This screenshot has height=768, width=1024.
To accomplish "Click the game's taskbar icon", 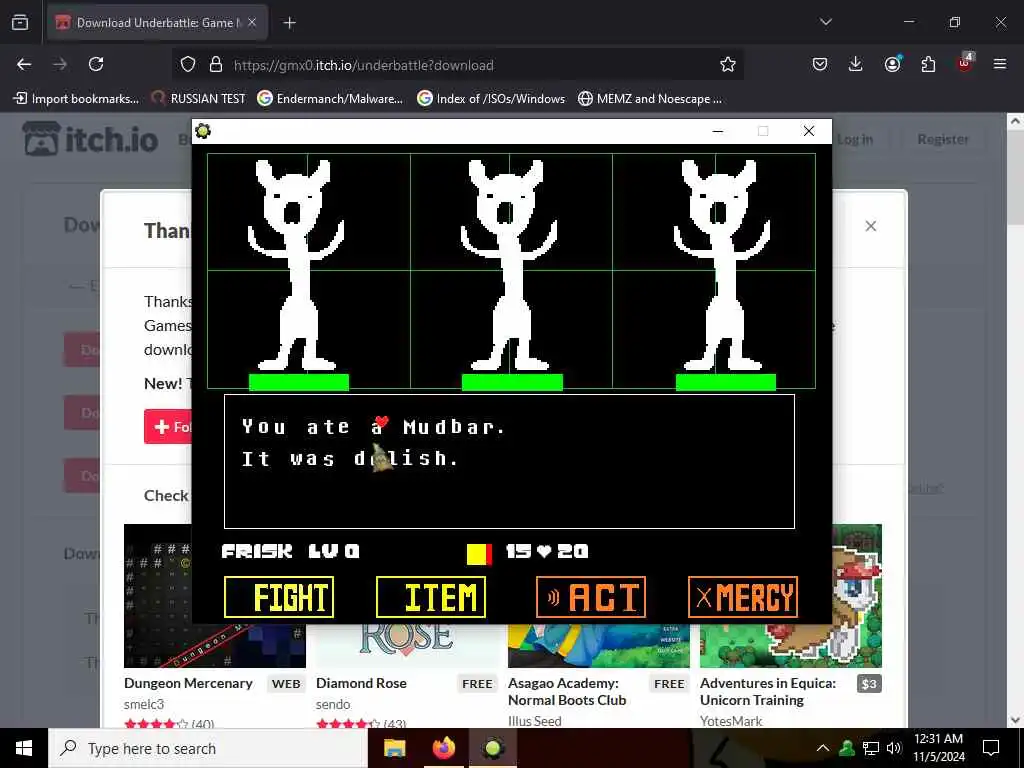I will [493, 748].
